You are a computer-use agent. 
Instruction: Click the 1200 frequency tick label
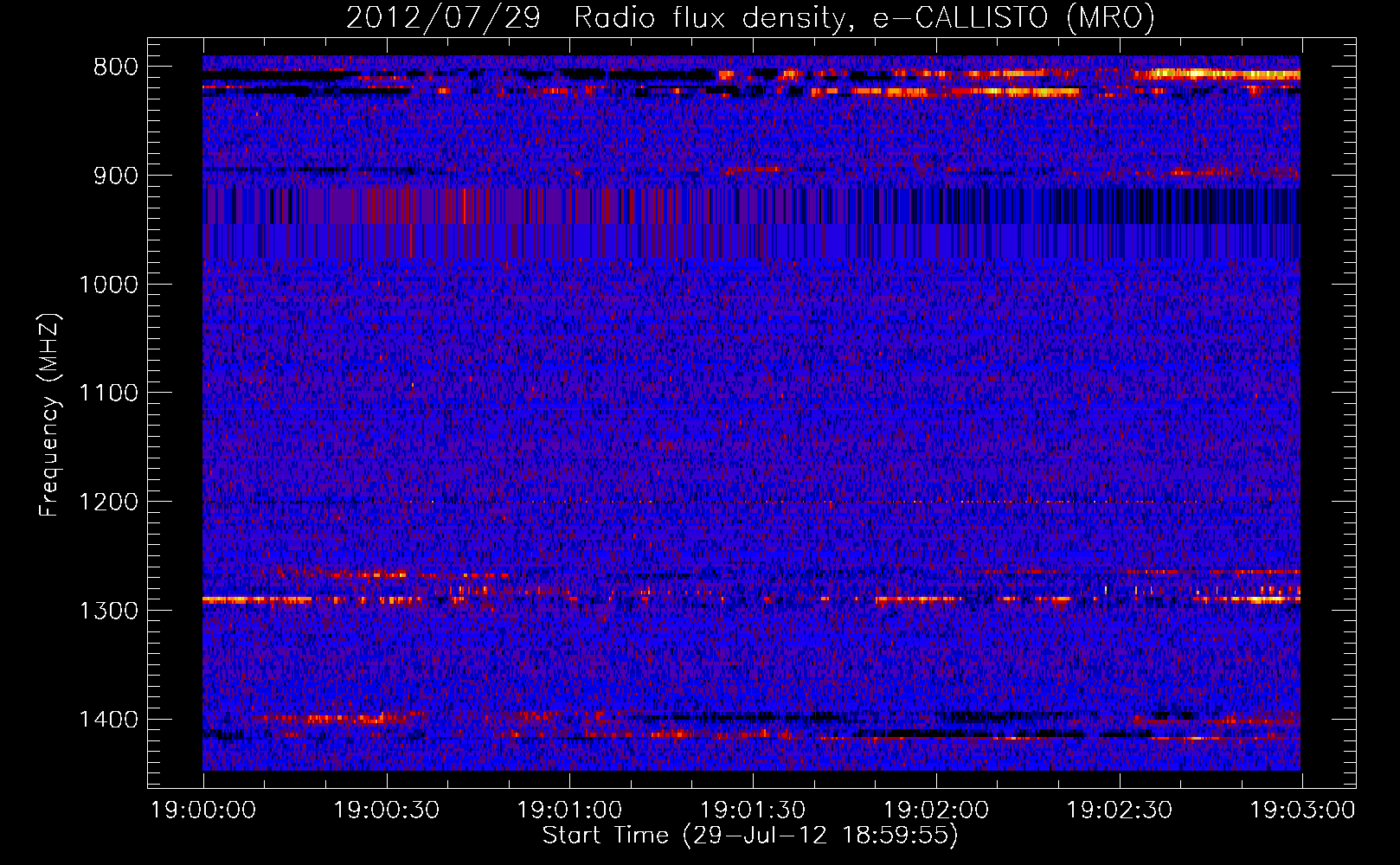click(x=108, y=503)
